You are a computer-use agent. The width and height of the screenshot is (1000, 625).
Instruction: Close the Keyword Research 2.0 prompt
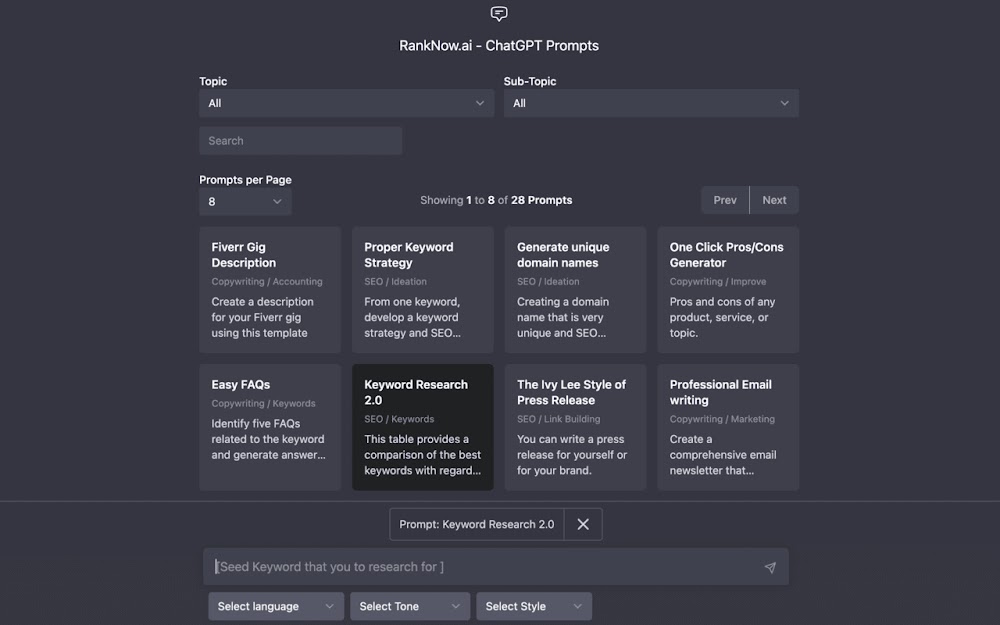click(583, 524)
